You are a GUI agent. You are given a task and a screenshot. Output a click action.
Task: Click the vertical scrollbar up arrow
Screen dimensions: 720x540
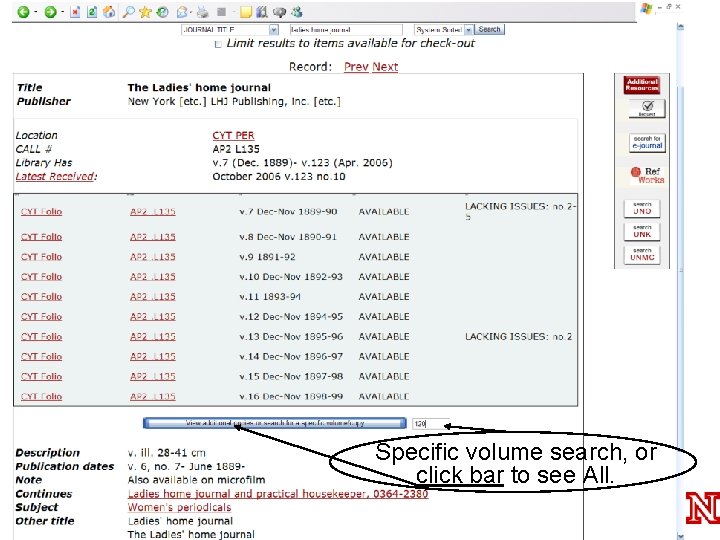680,27
